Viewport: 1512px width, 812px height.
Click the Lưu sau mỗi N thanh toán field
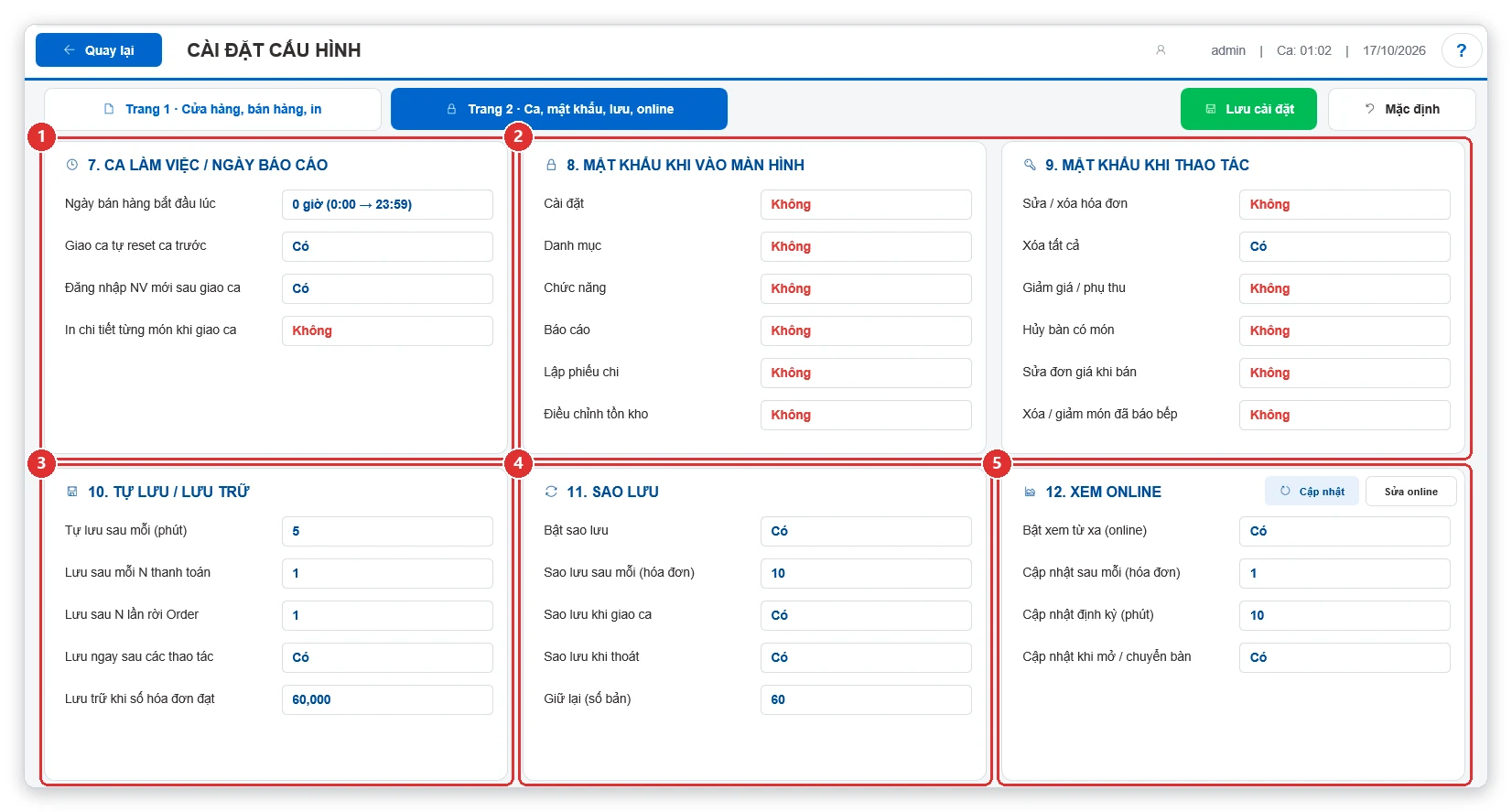(x=387, y=573)
